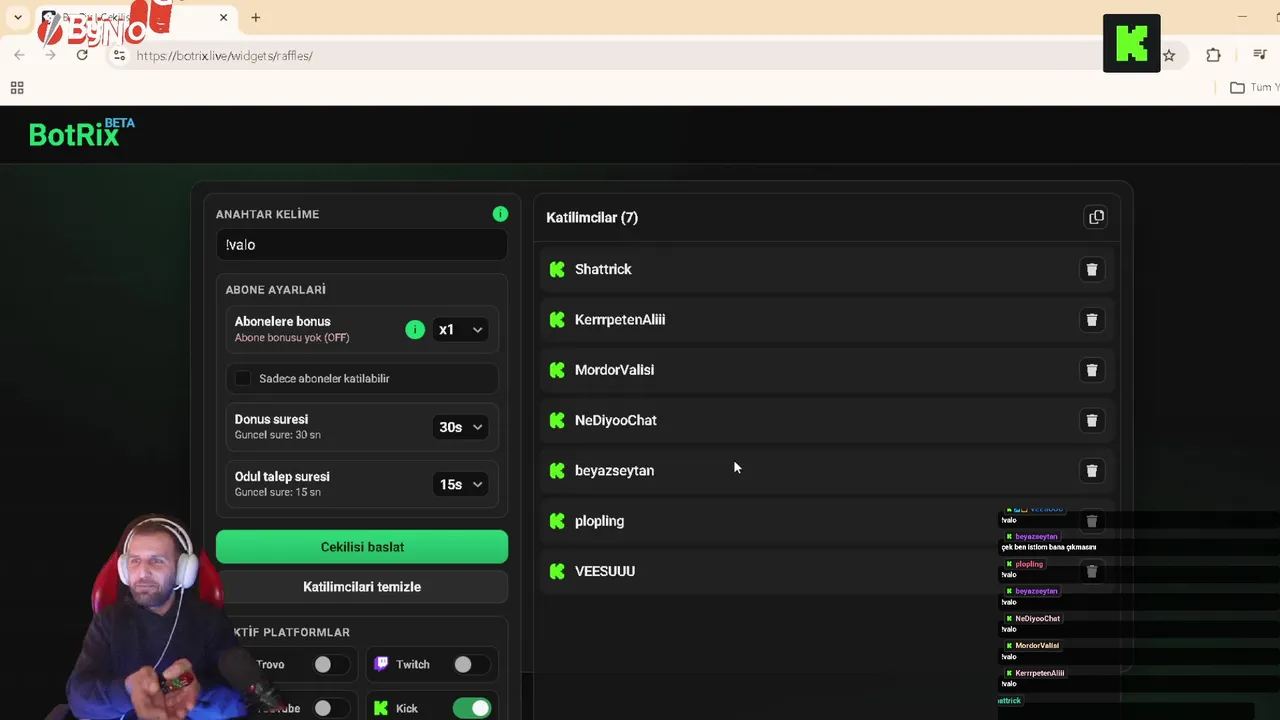Select participant name beyazseytan
1280x720 pixels.
[614, 471]
